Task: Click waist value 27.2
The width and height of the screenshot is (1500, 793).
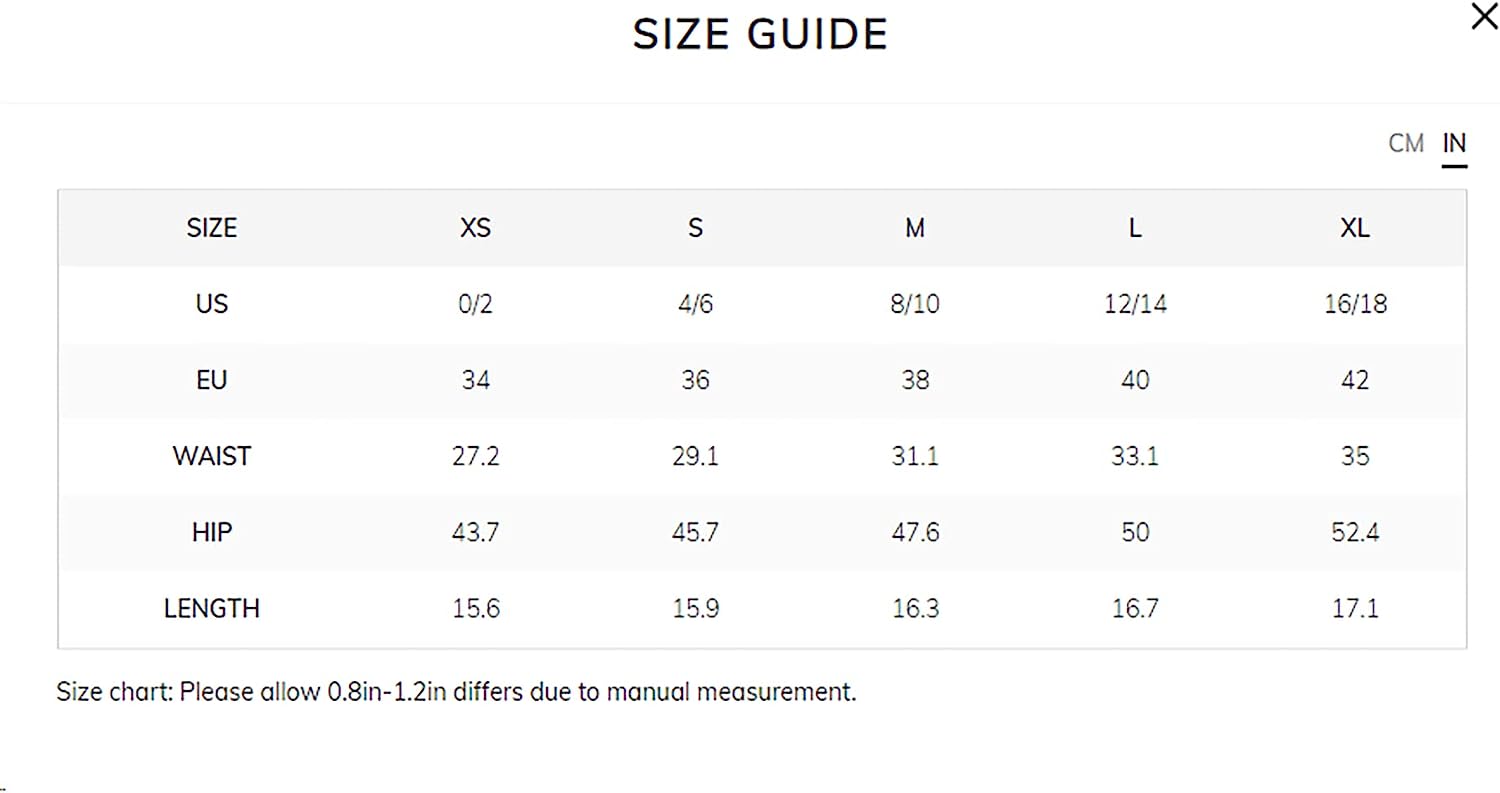Action: point(475,456)
